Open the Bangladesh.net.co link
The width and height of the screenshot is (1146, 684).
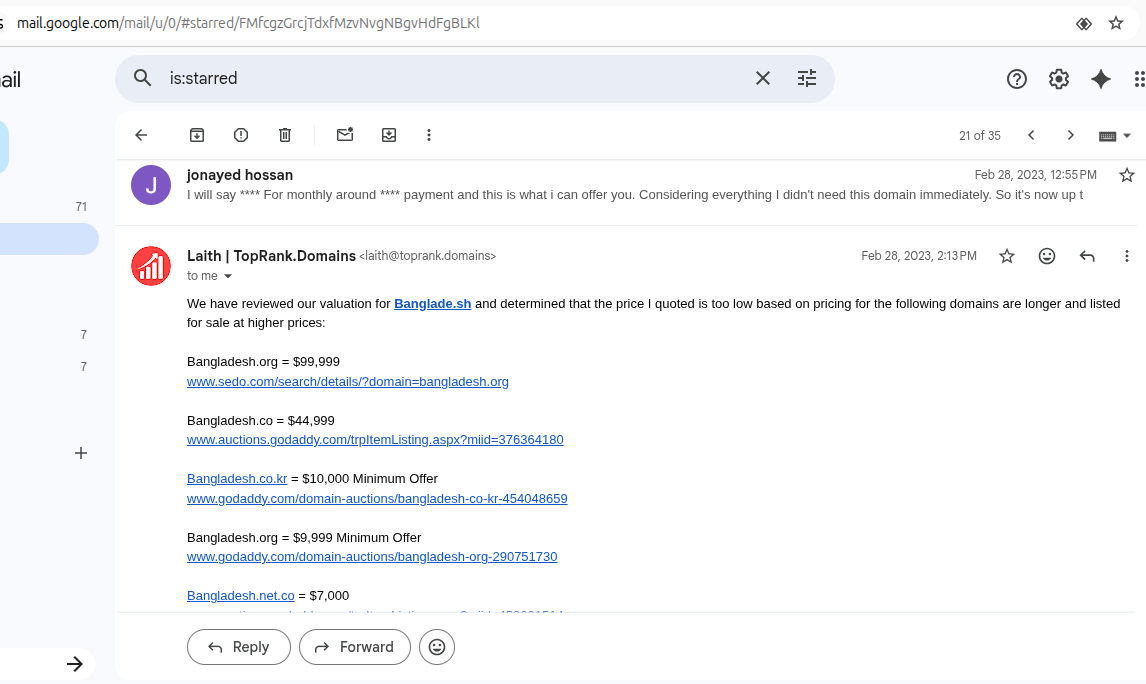coord(240,596)
